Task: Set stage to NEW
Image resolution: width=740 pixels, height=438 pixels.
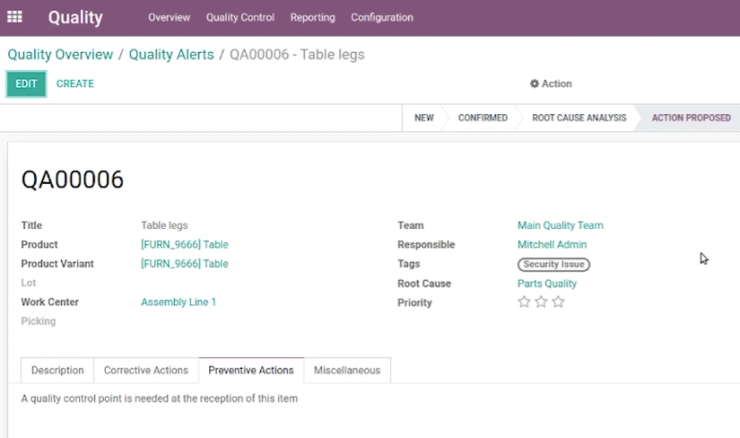Action: (x=424, y=118)
